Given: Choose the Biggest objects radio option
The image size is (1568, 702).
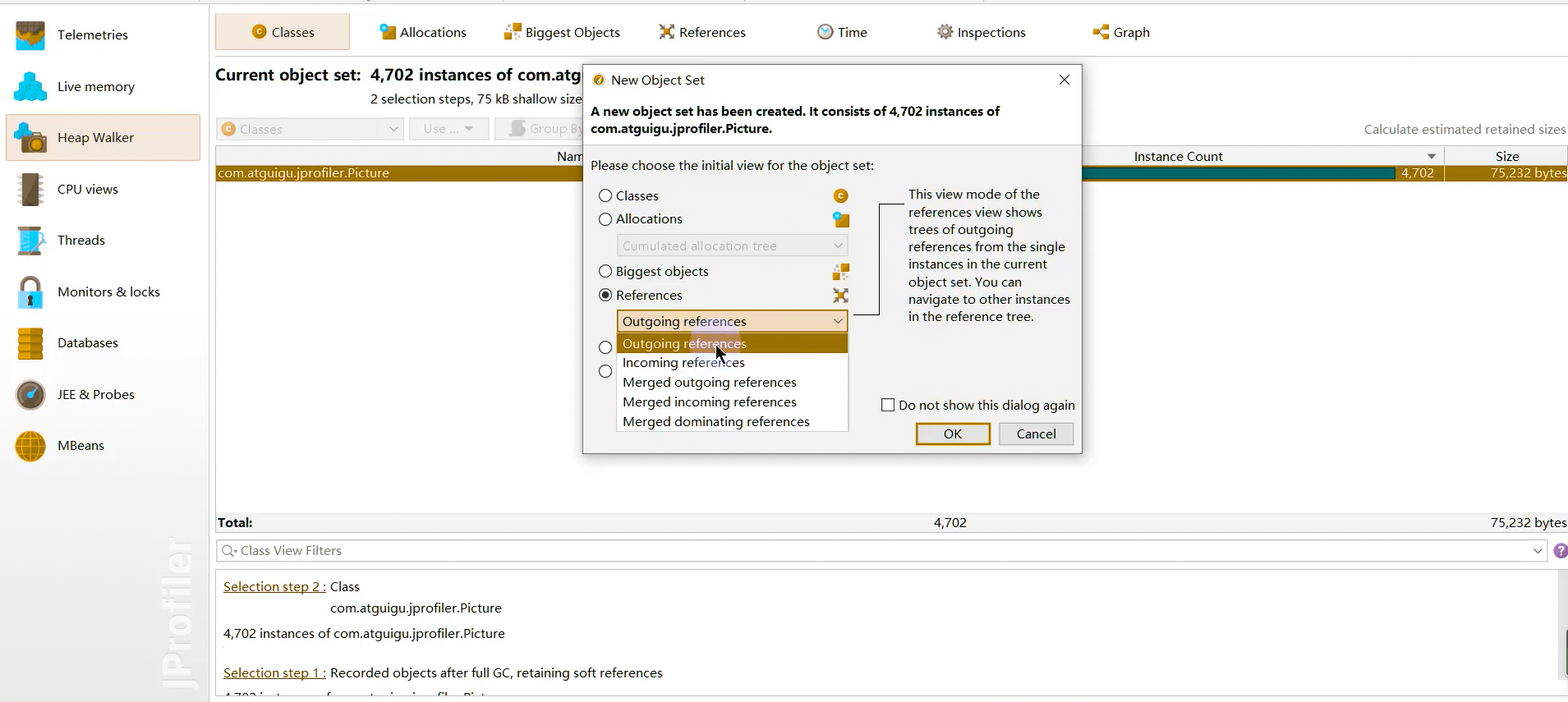Looking at the screenshot, I should 605,272.
